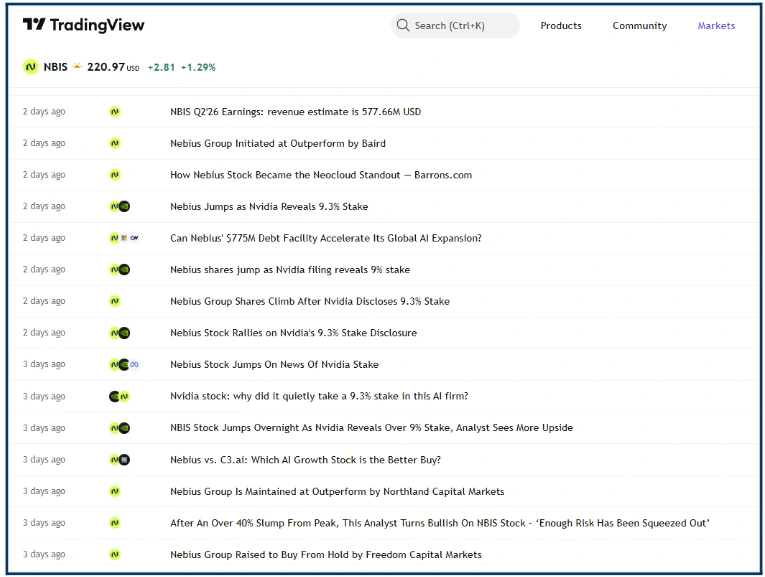Open the Community menu
Screen dimensions: 765x577
639,25
